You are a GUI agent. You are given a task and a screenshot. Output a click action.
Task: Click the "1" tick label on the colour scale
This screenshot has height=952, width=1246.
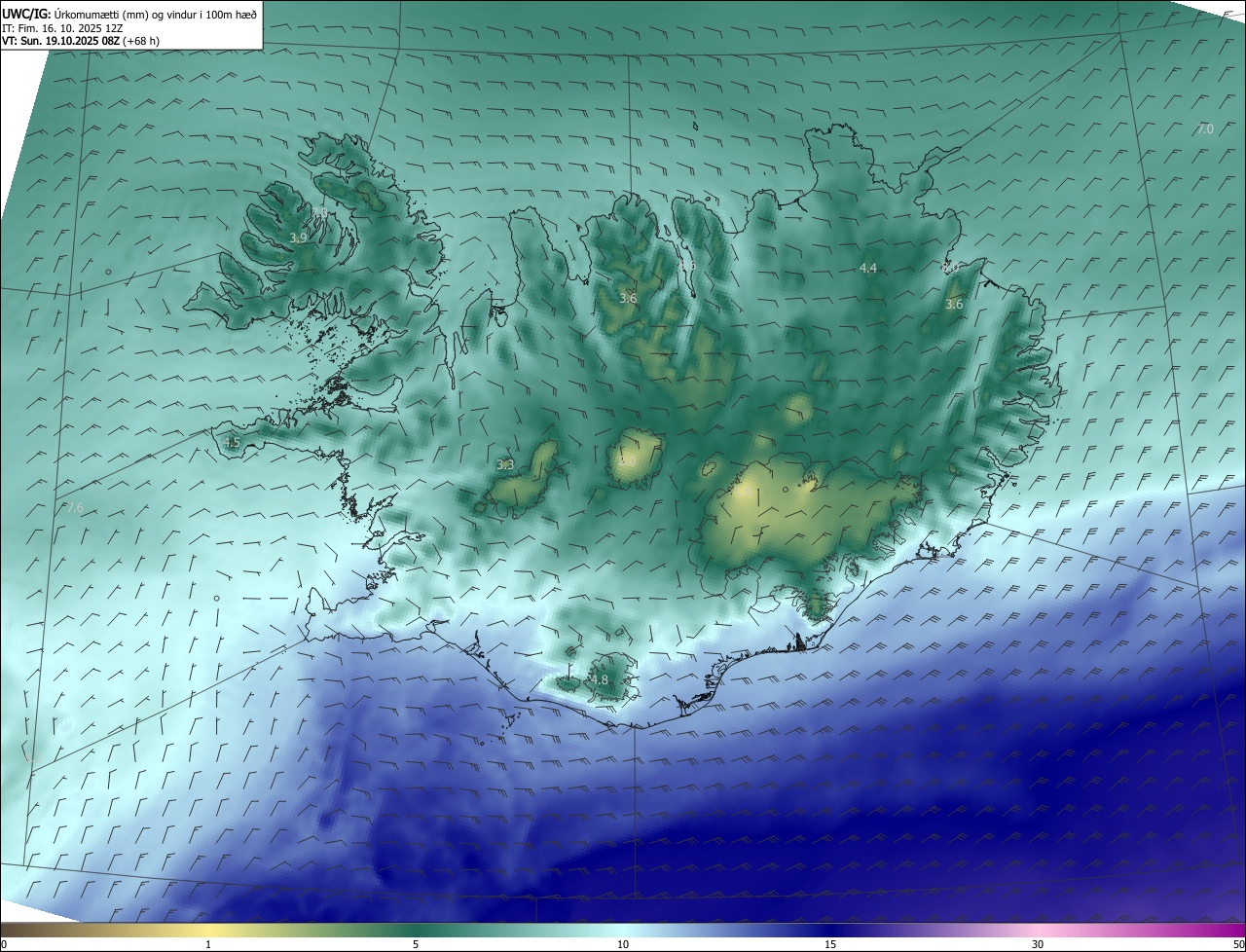point(208,944)
